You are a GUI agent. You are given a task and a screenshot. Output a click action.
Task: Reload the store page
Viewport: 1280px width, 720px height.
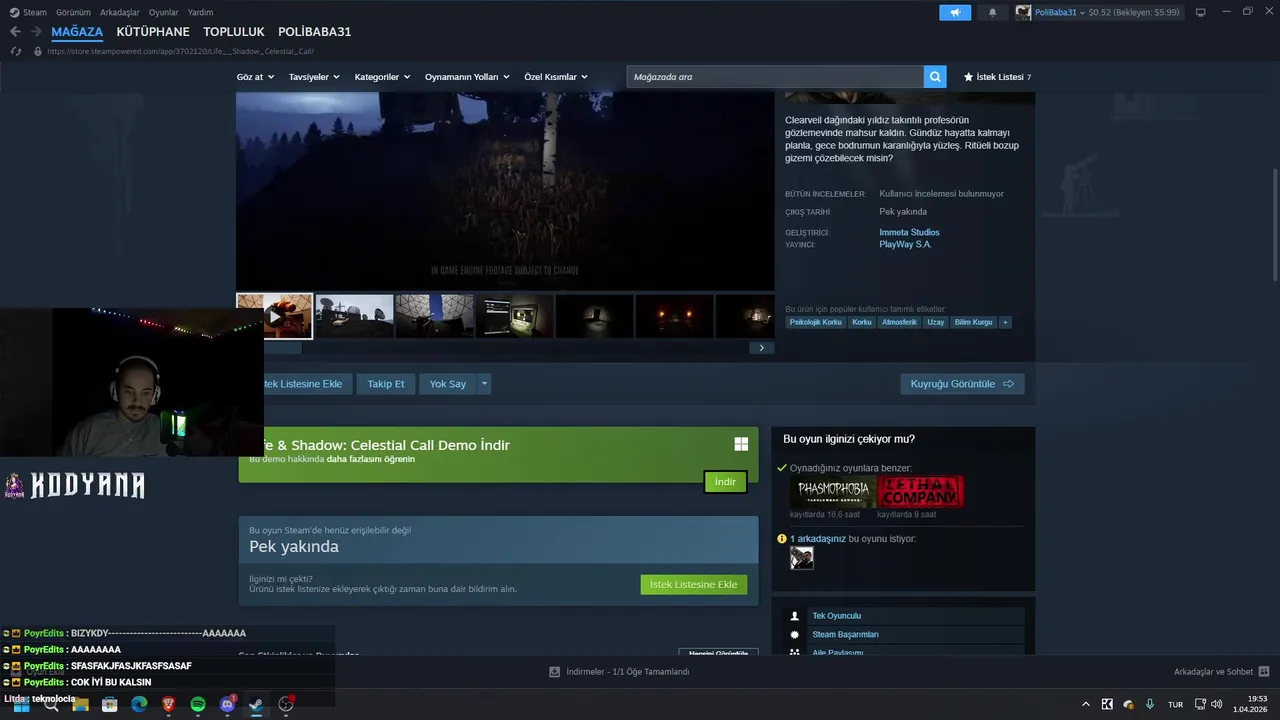[x=16, y=51]
